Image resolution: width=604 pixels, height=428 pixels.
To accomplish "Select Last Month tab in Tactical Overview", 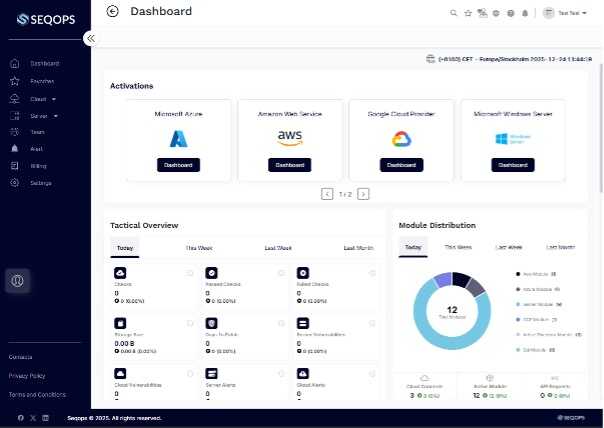I will [x=359, y=248].
